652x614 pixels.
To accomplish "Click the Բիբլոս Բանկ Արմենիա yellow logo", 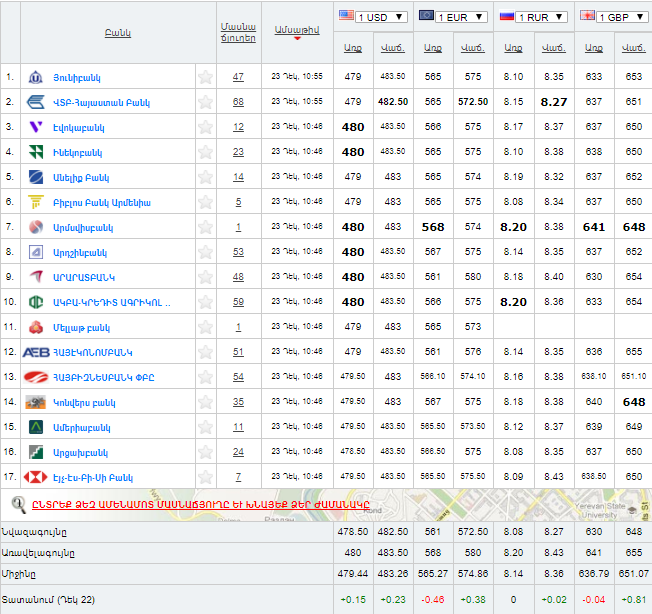I will (36, 202).
